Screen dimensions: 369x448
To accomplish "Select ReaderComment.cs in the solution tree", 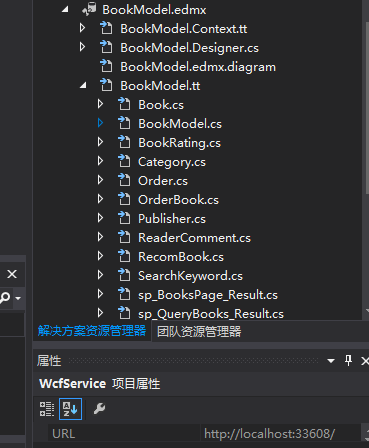I will (x=194, y=238).
